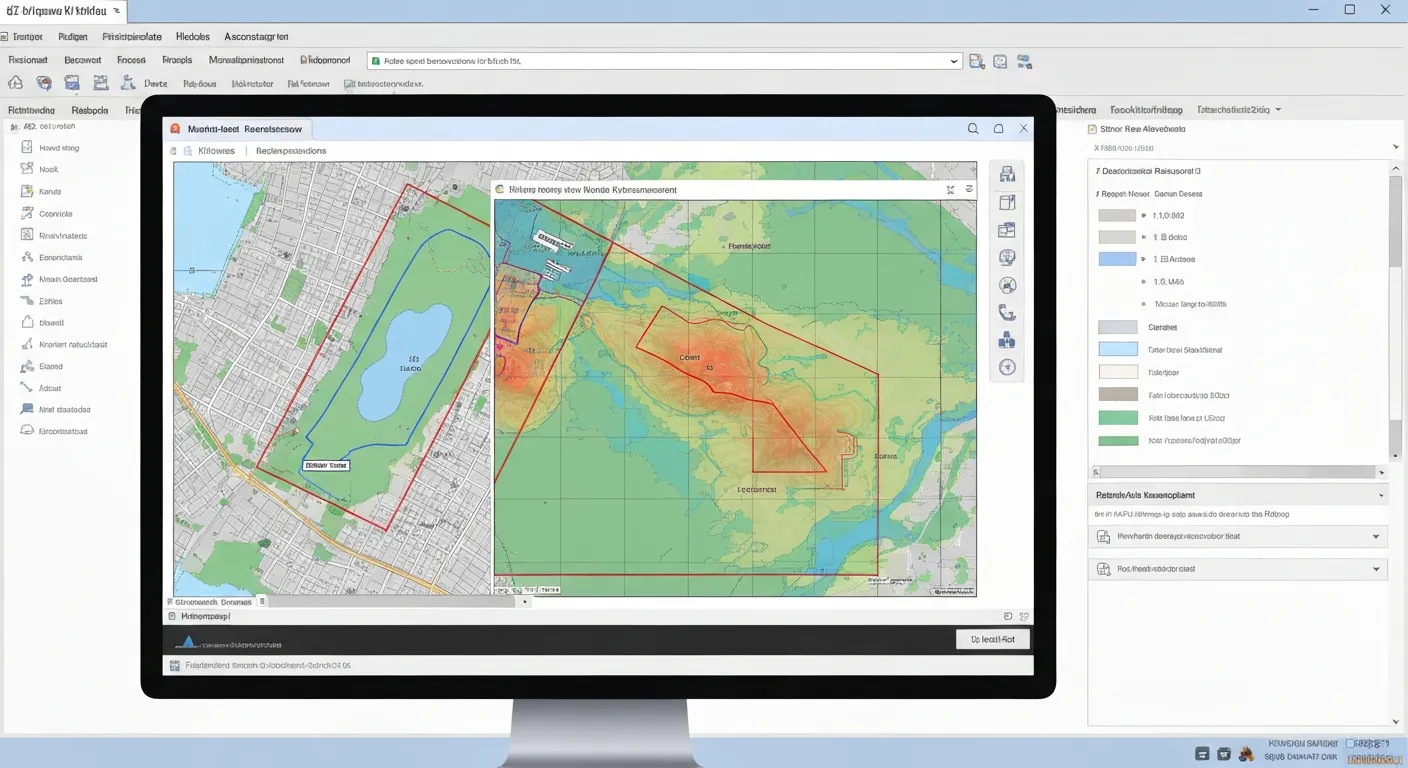The width and height of the screenshot is (1408, 768).
Task: Click the printer icon atop map toolbar
Action: tap(1007, 175)
